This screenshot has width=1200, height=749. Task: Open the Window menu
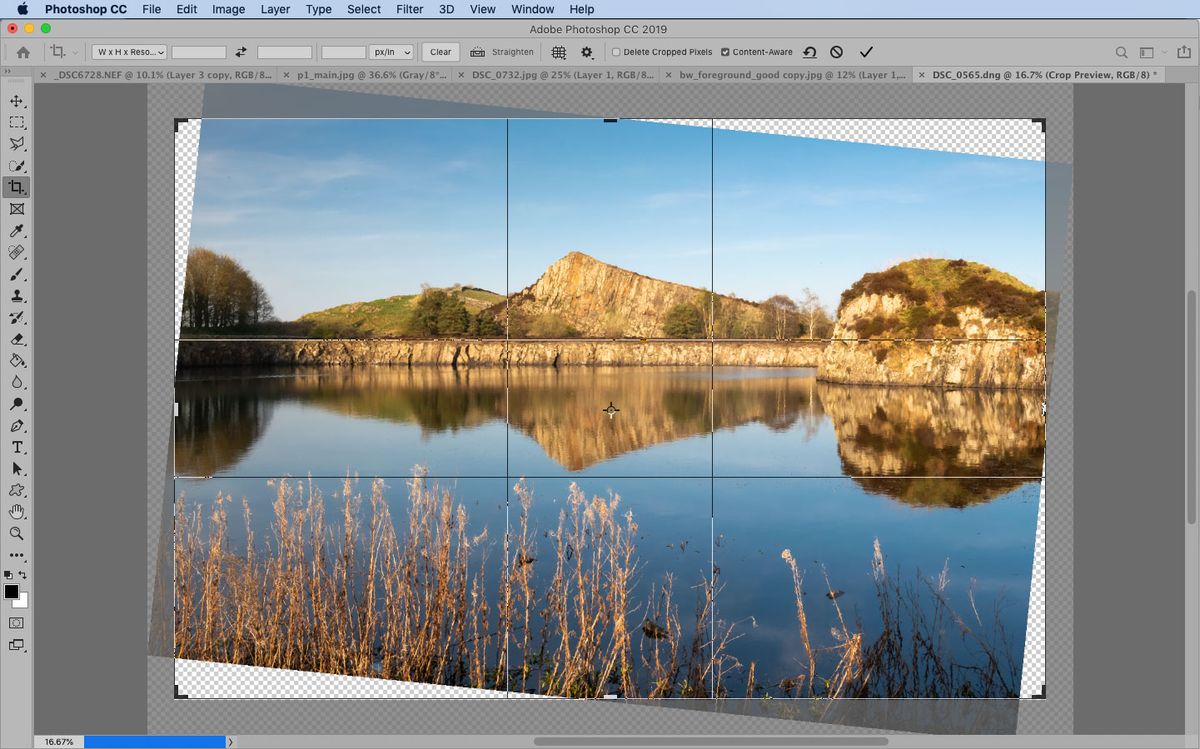coord(532,9)
